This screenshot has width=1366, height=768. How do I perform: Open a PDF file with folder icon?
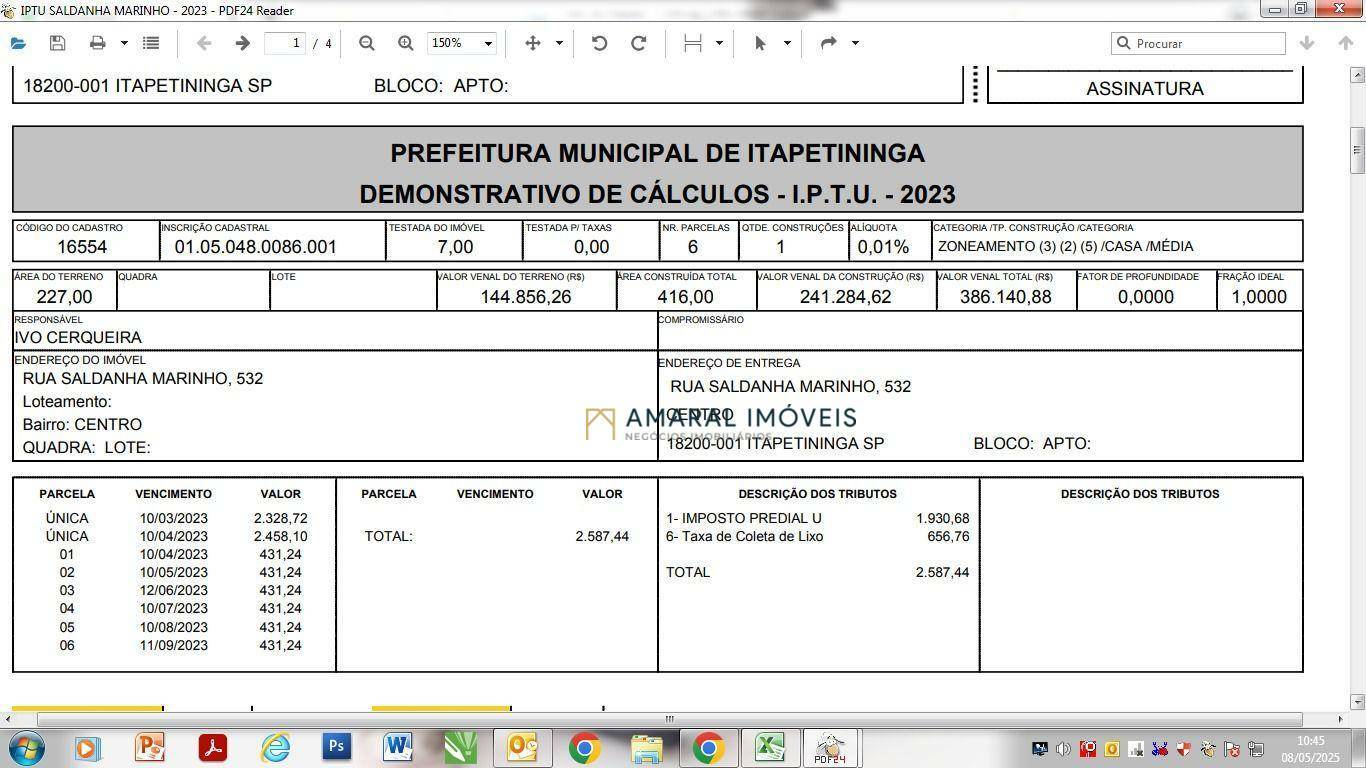18,43
